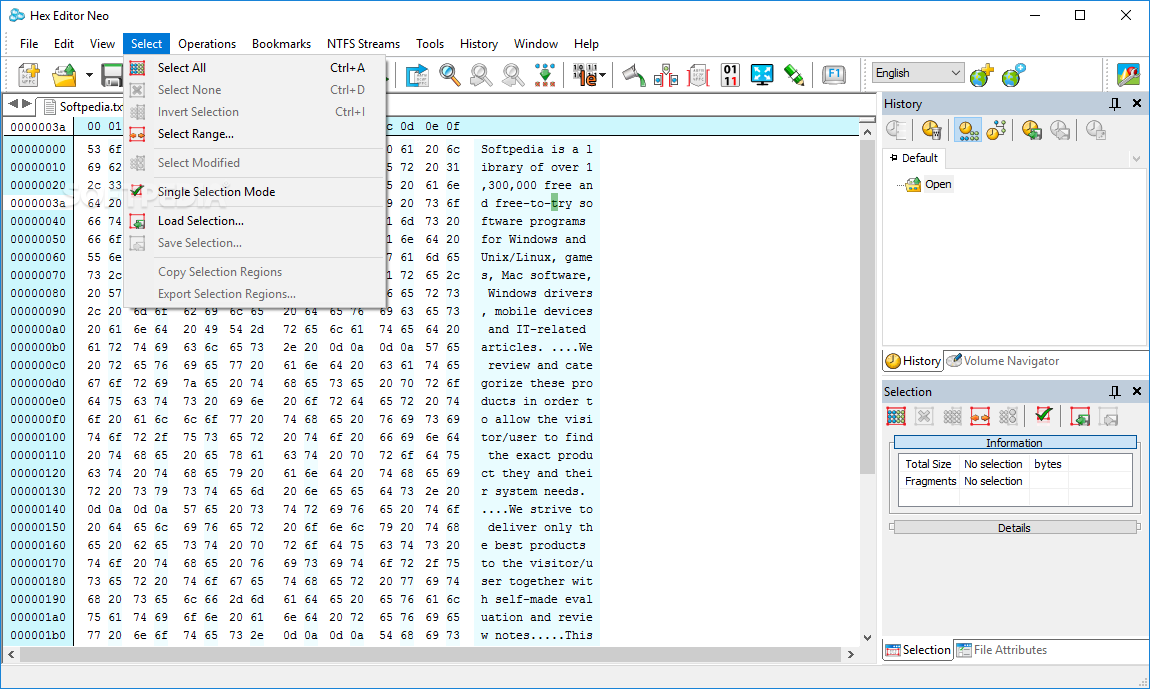Image resolution: width=1150 pixels, height=689 pixels.
Task: Switch to the Selection bottom tab
Action: [918, 650]
